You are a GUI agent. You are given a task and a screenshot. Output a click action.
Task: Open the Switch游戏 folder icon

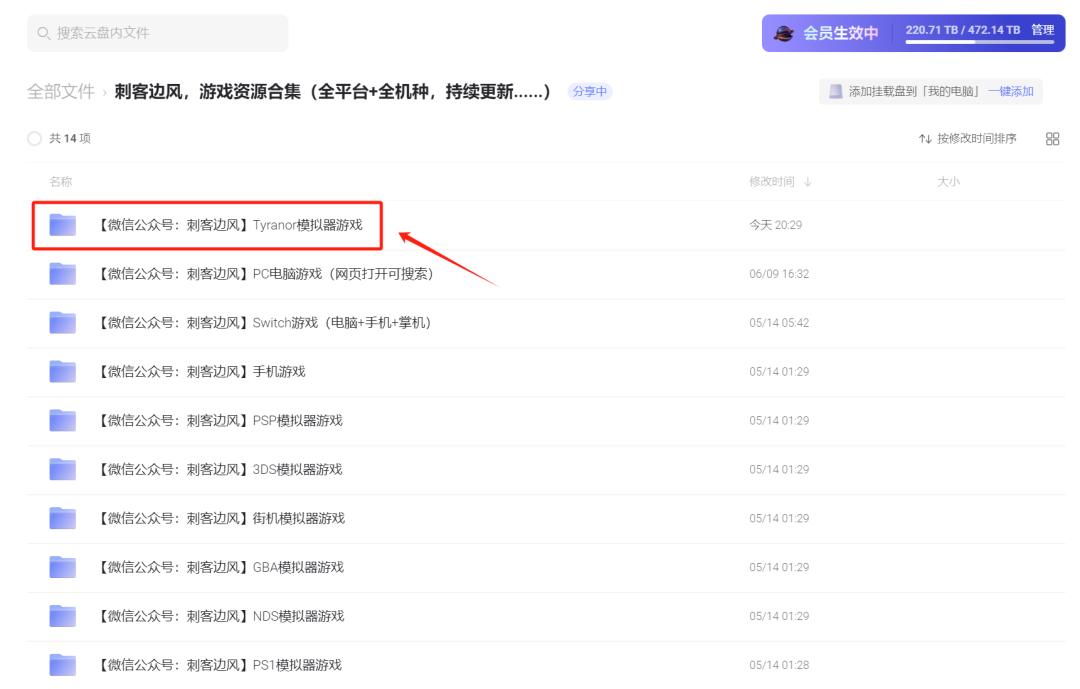coord(63,323)
